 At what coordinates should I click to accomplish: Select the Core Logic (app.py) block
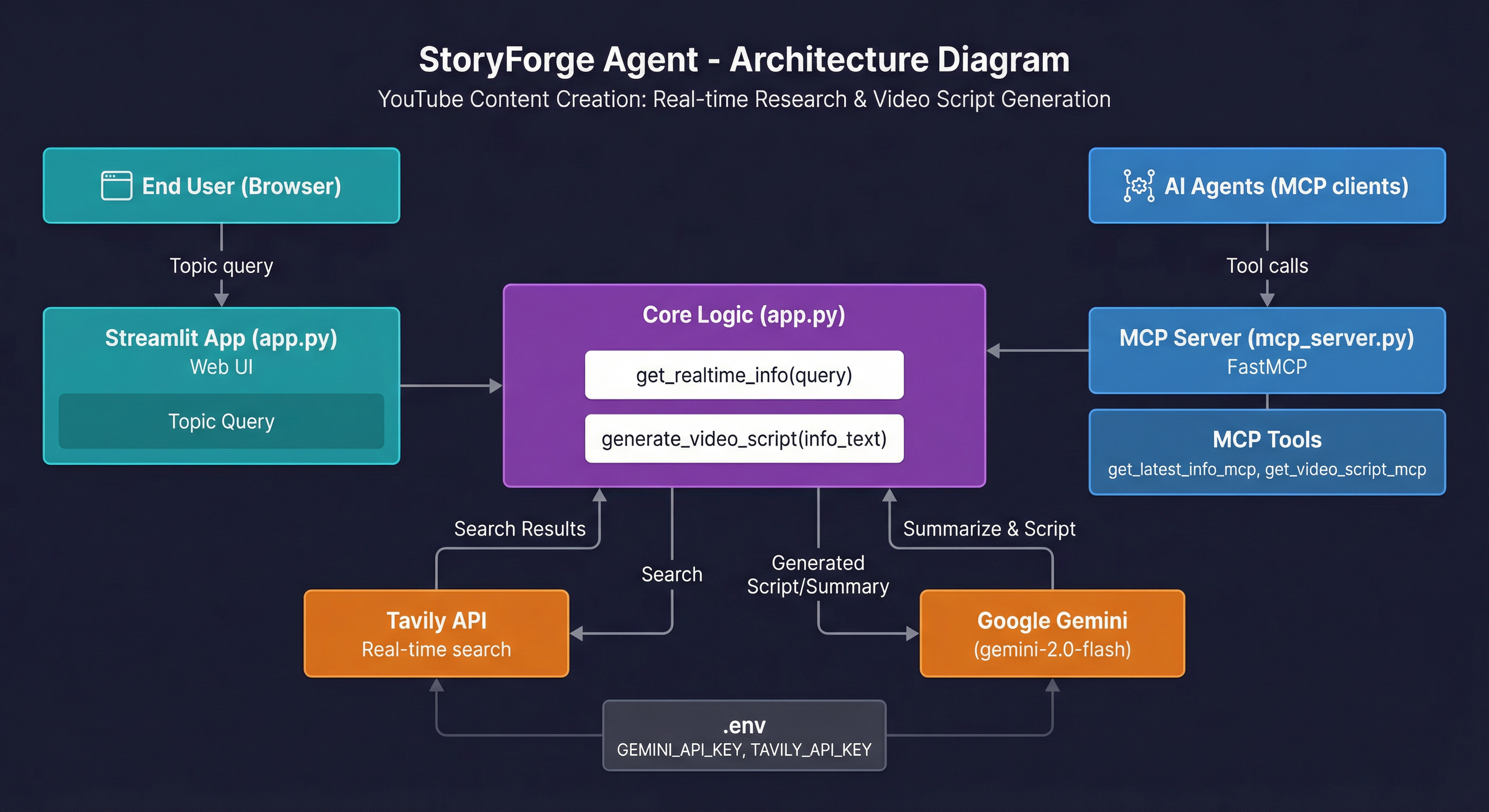(x=744, y=315)
